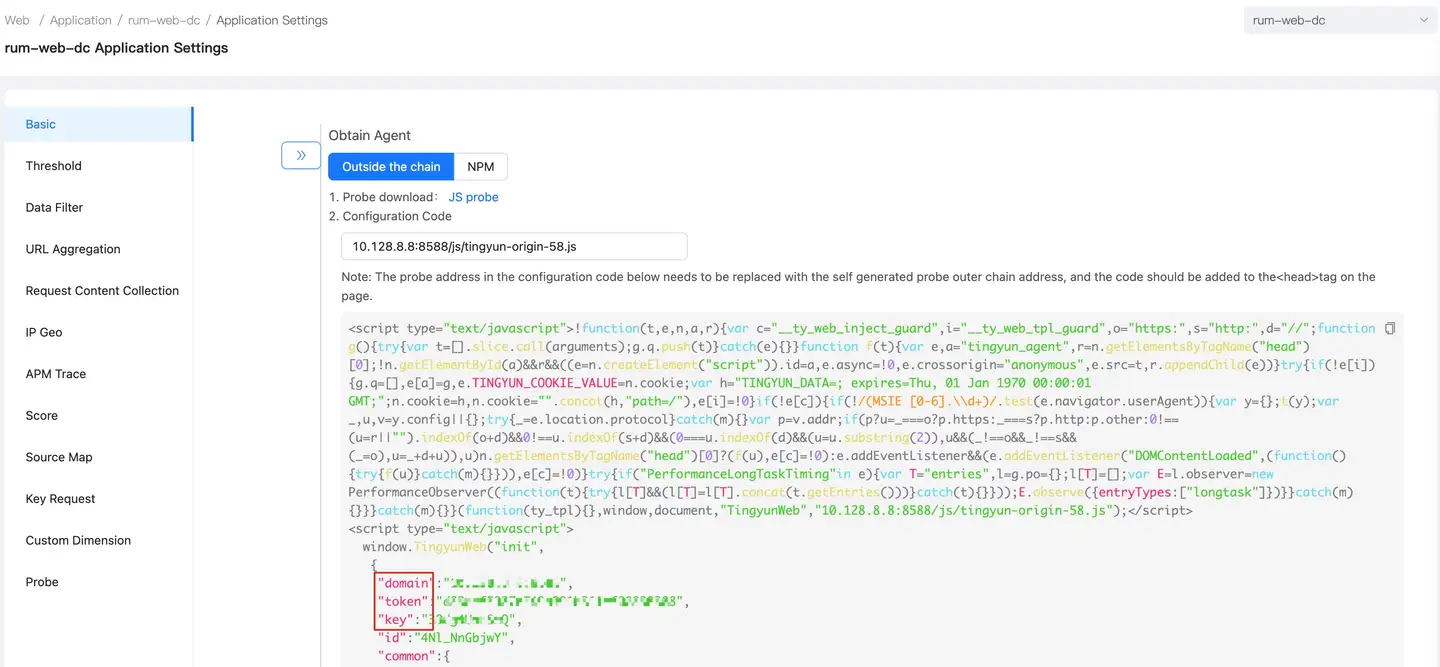Open Source Map settings
The width and height of the screenshot is (1440, 667).
point(59,457)
